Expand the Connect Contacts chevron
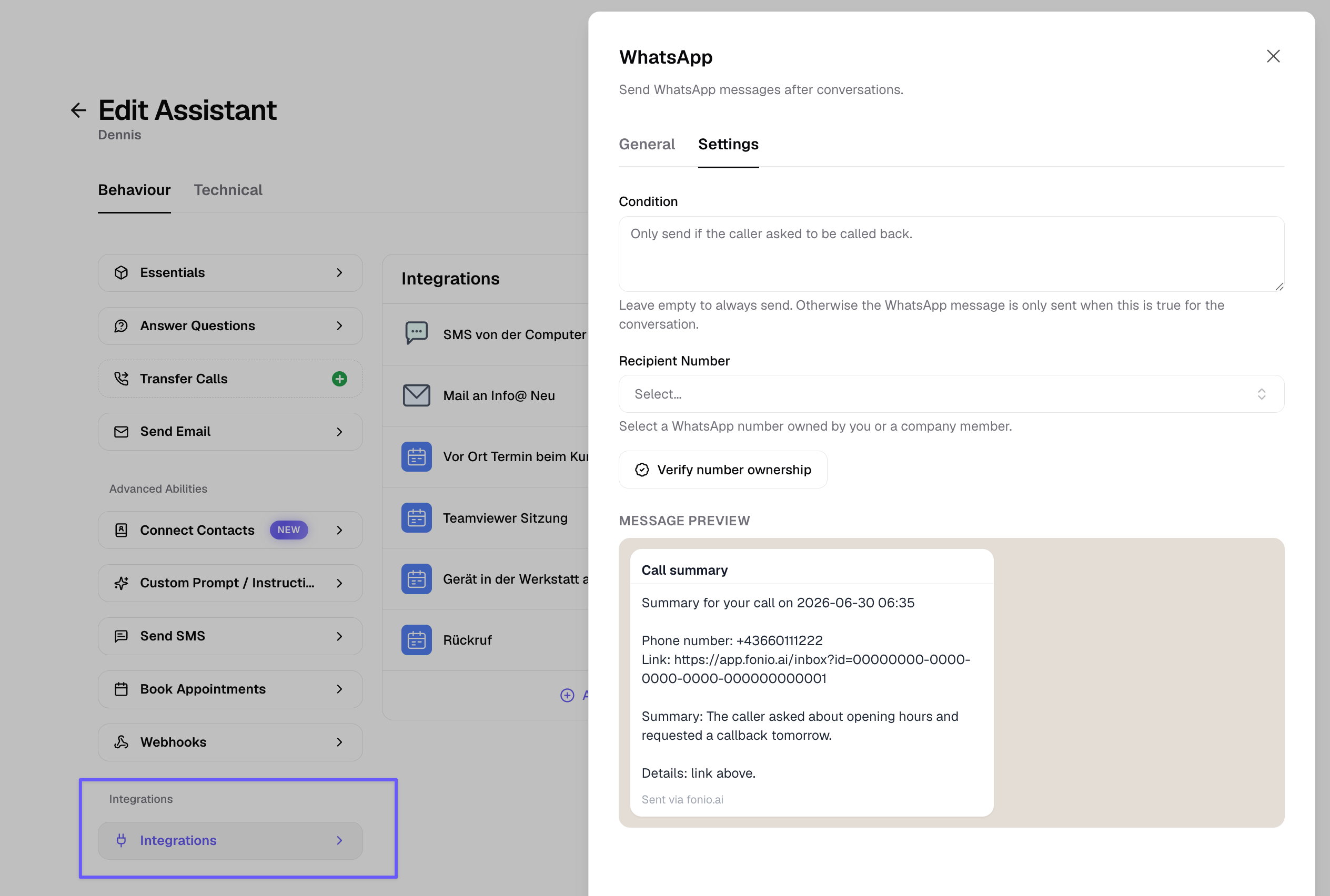Viewport: 1330px width, 896px height. click(340, 530)
